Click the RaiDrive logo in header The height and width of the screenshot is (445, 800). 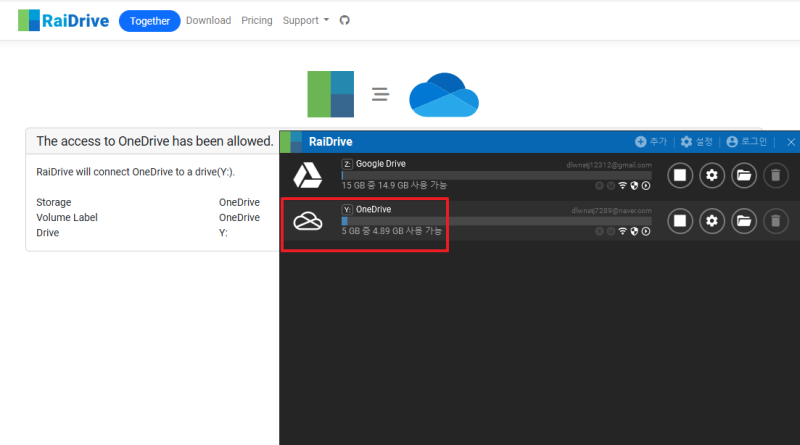(64, 20)
